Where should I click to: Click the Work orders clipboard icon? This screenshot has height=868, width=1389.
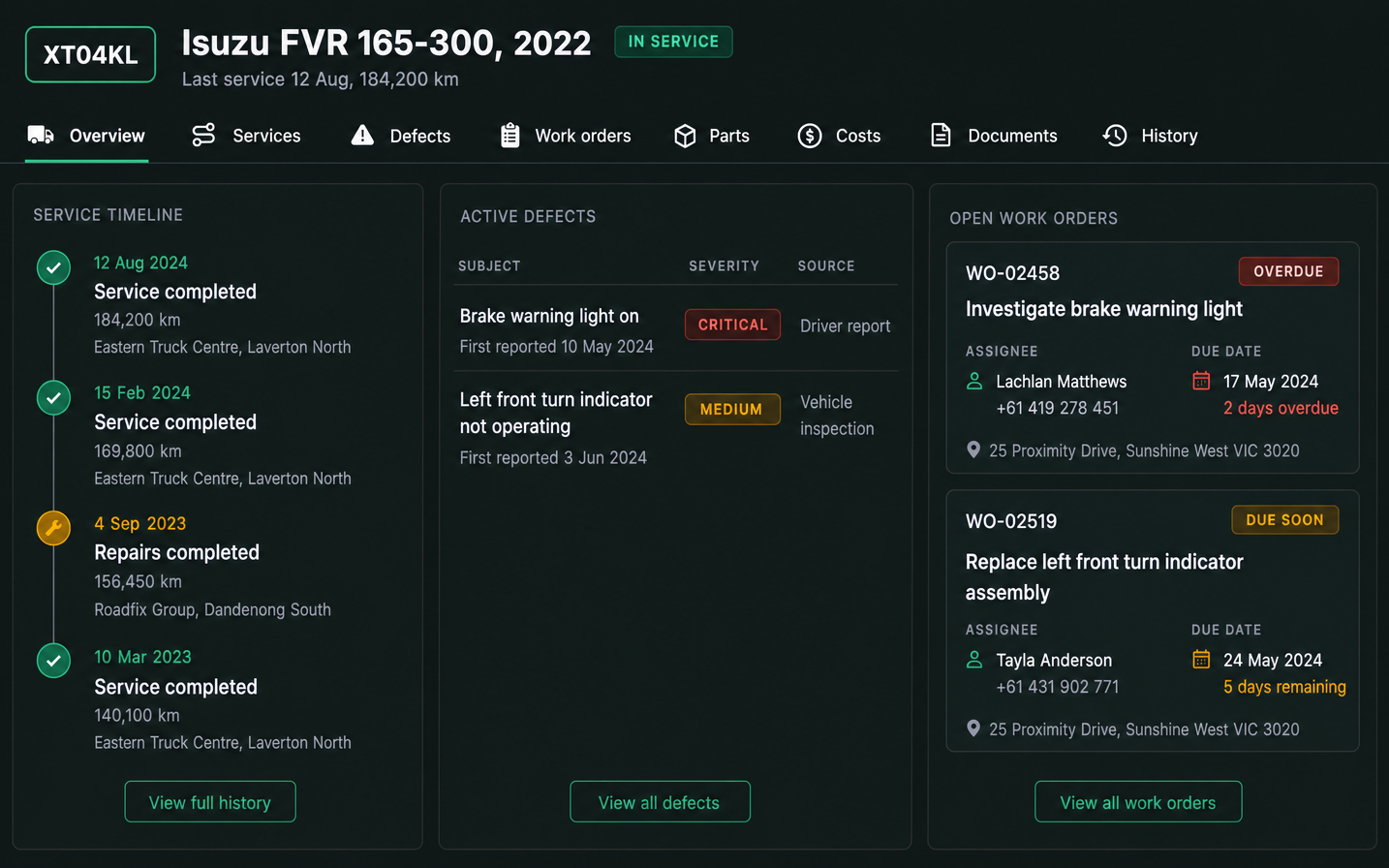pyautogui.click(x=509, y=135)
